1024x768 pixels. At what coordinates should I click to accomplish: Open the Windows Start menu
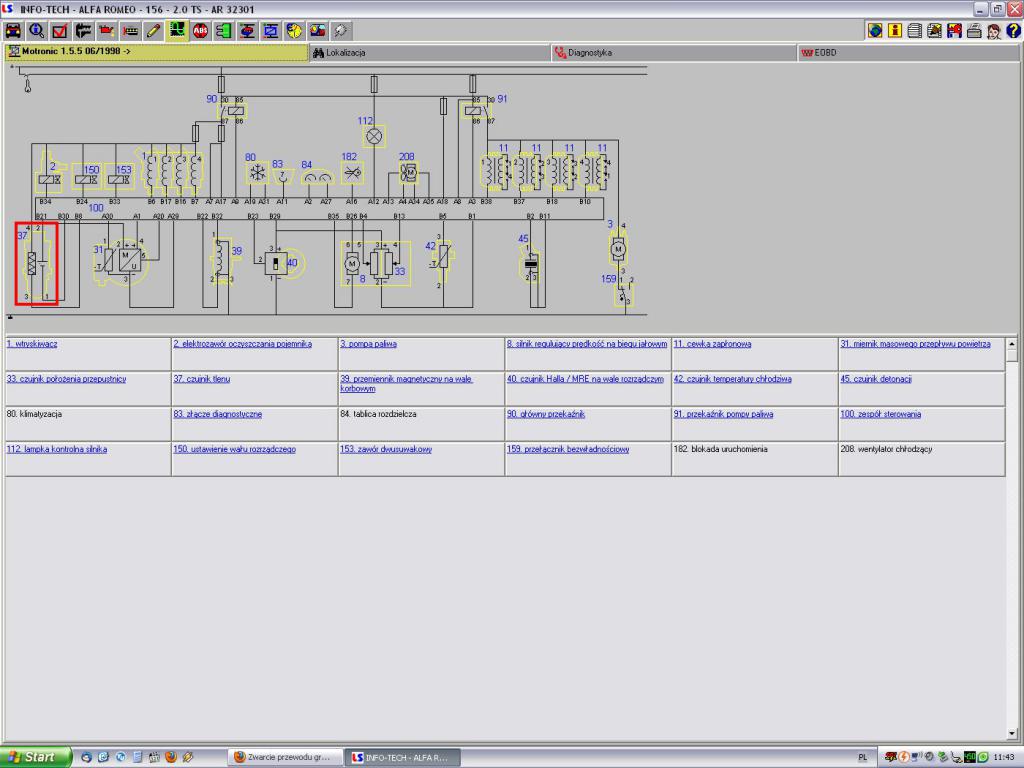[35, 757]
